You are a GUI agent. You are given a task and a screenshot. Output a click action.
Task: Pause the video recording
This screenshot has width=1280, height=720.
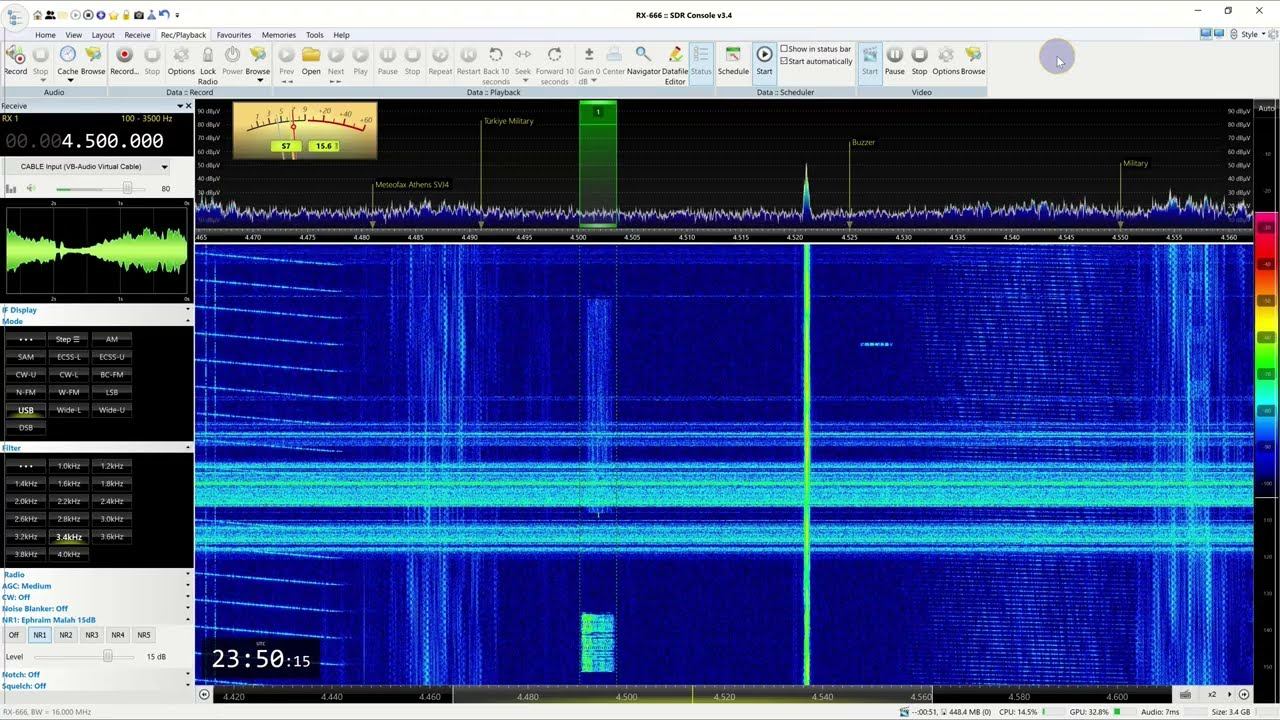895,59
